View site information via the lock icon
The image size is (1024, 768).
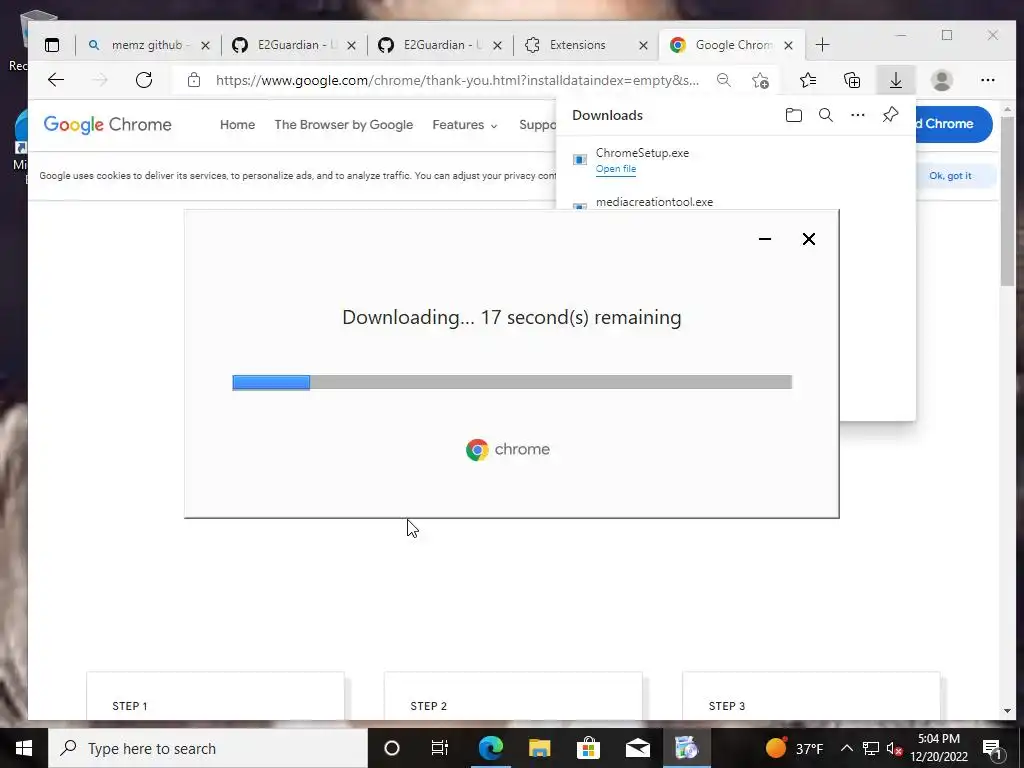[x=194, y=80]
